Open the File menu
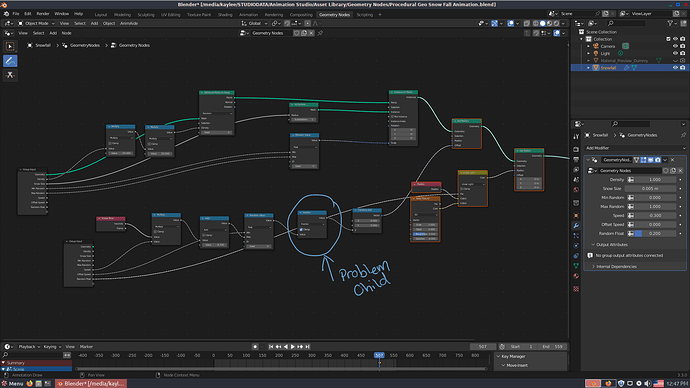The height and width of the screenshot is (388, 690). pos(16,14)
